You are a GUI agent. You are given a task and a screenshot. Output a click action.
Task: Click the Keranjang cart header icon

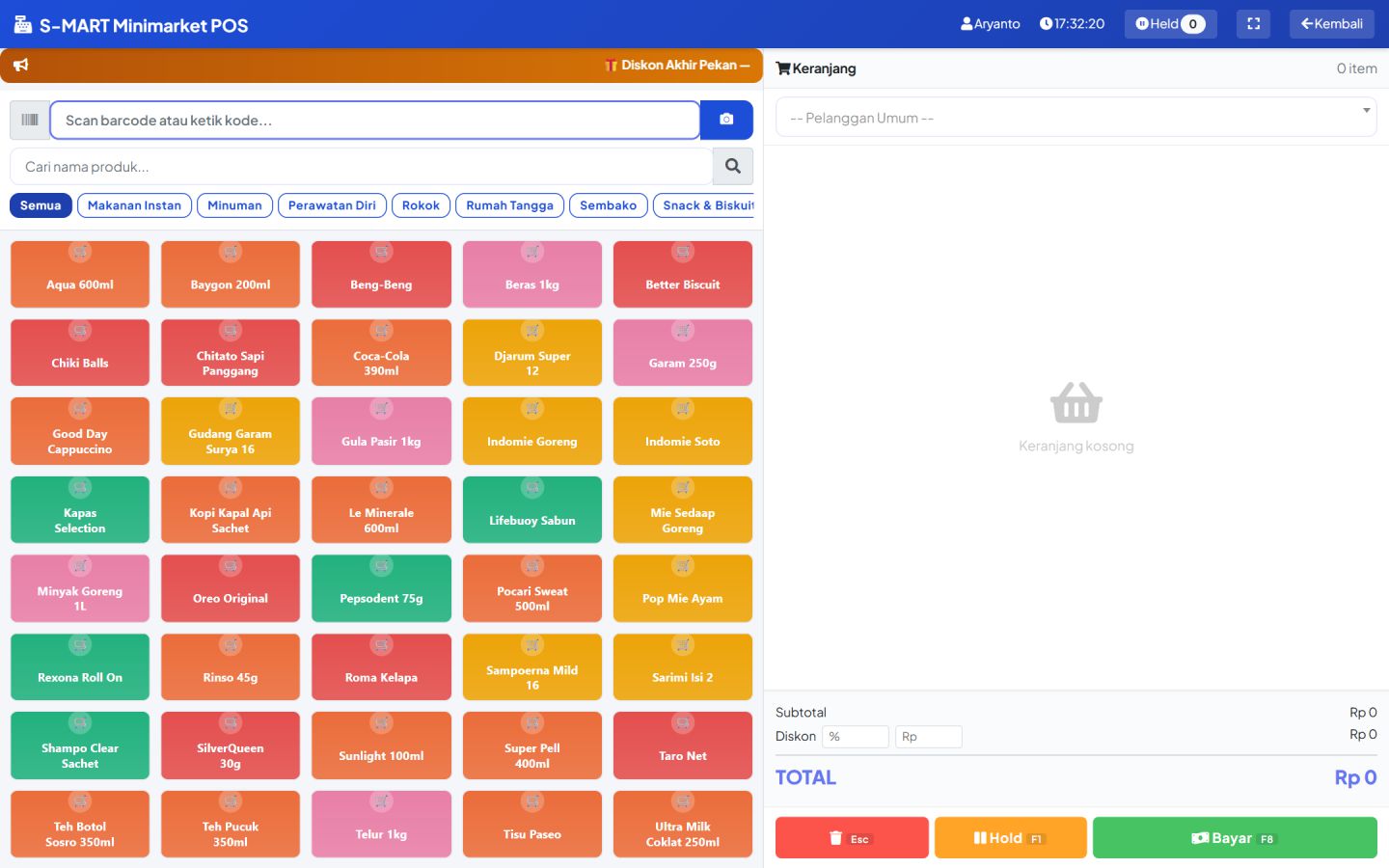coord(783,68)
